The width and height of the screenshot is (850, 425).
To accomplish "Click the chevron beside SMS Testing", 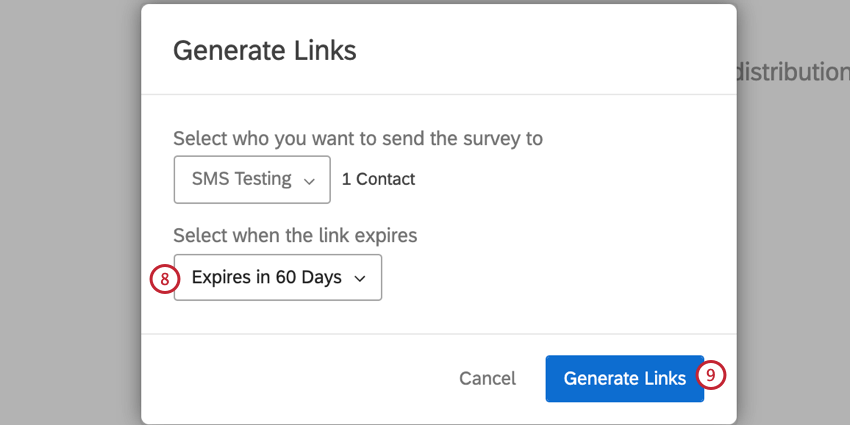I will [309, 181].
